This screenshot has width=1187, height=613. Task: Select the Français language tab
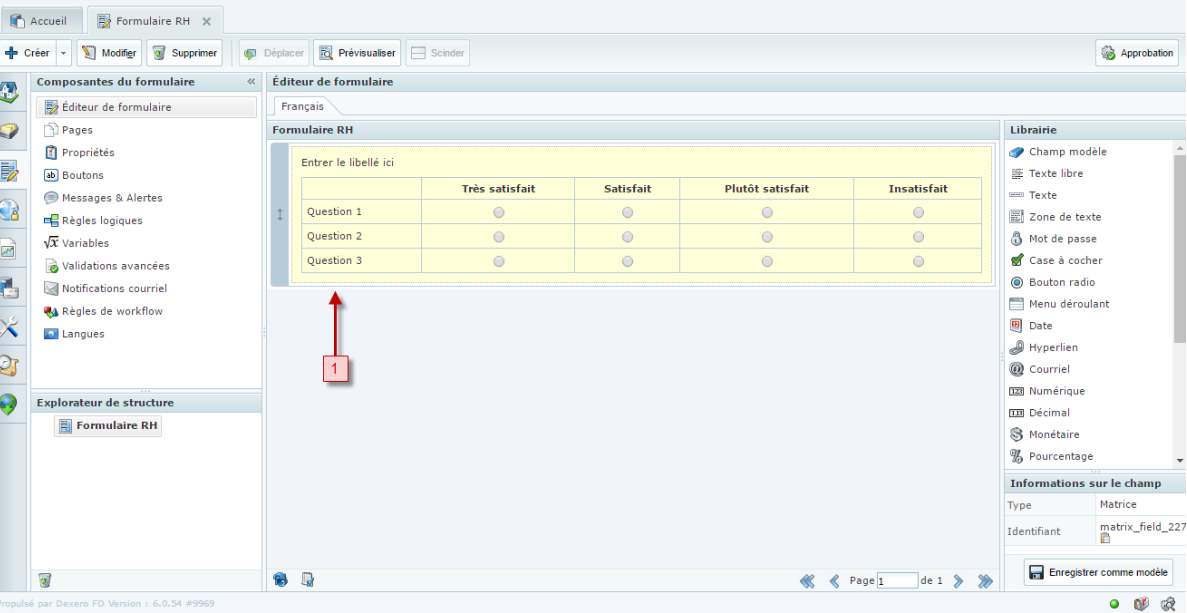click(302, 106)
